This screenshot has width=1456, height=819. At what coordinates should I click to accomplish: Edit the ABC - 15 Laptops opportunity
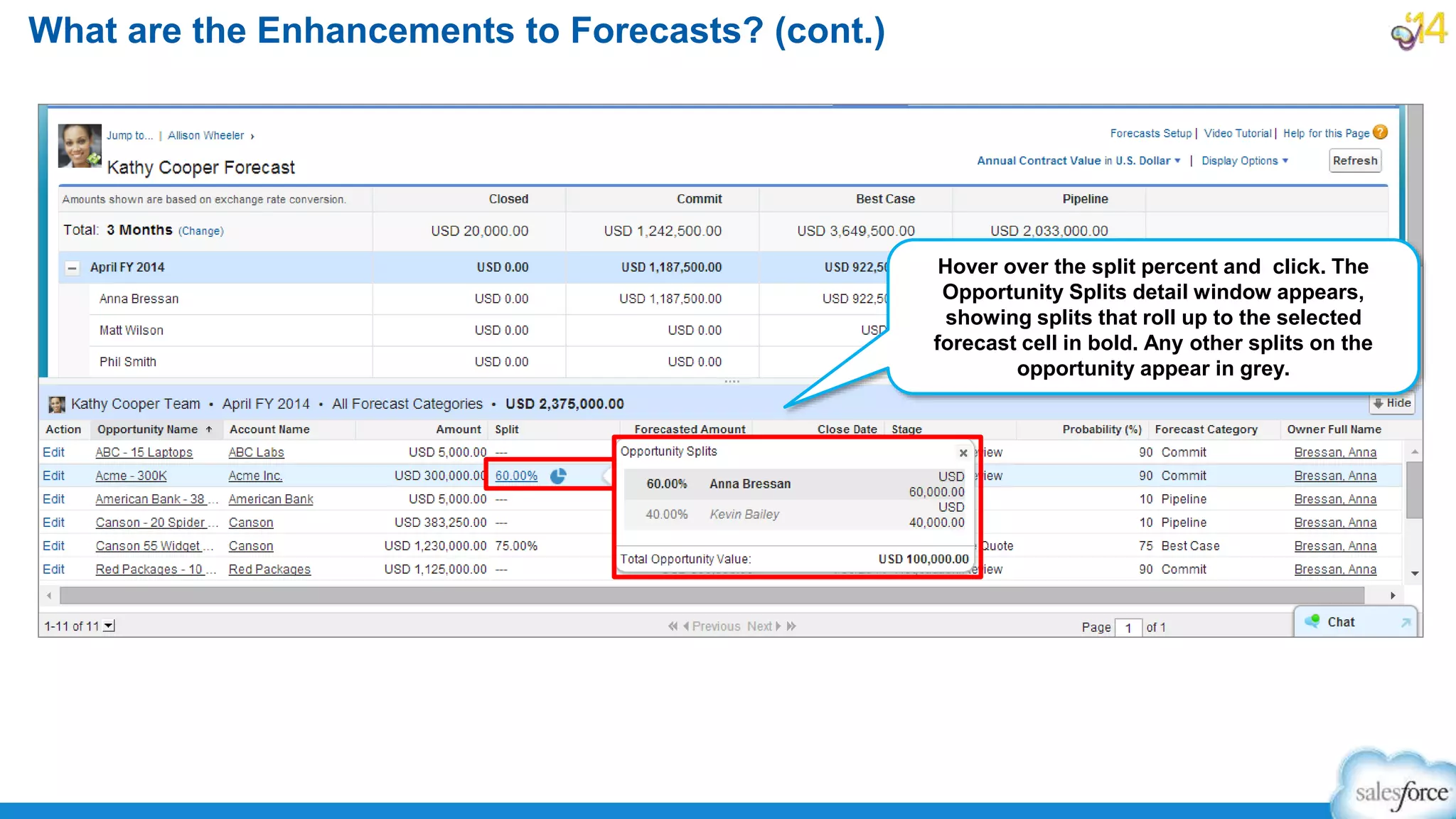[53, 452]
